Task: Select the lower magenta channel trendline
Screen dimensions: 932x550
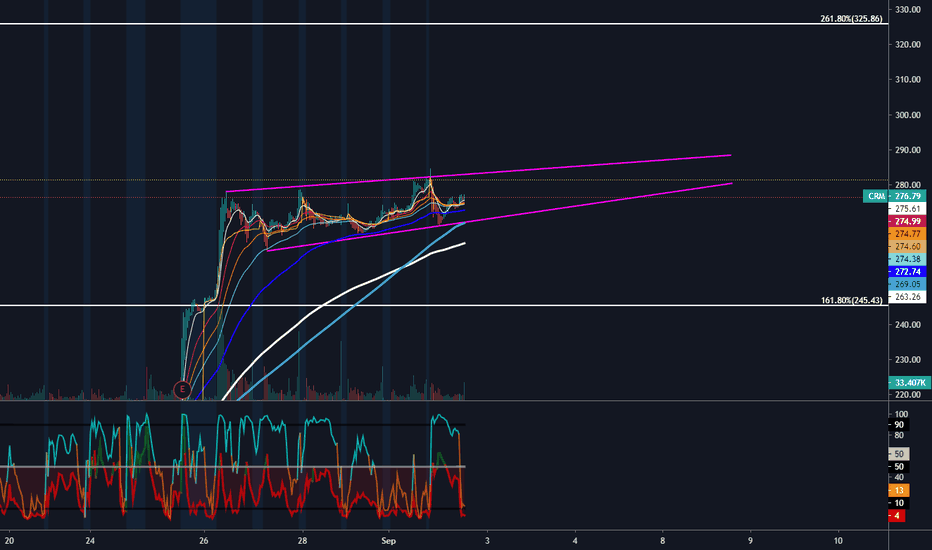Action: pos(499,217)
